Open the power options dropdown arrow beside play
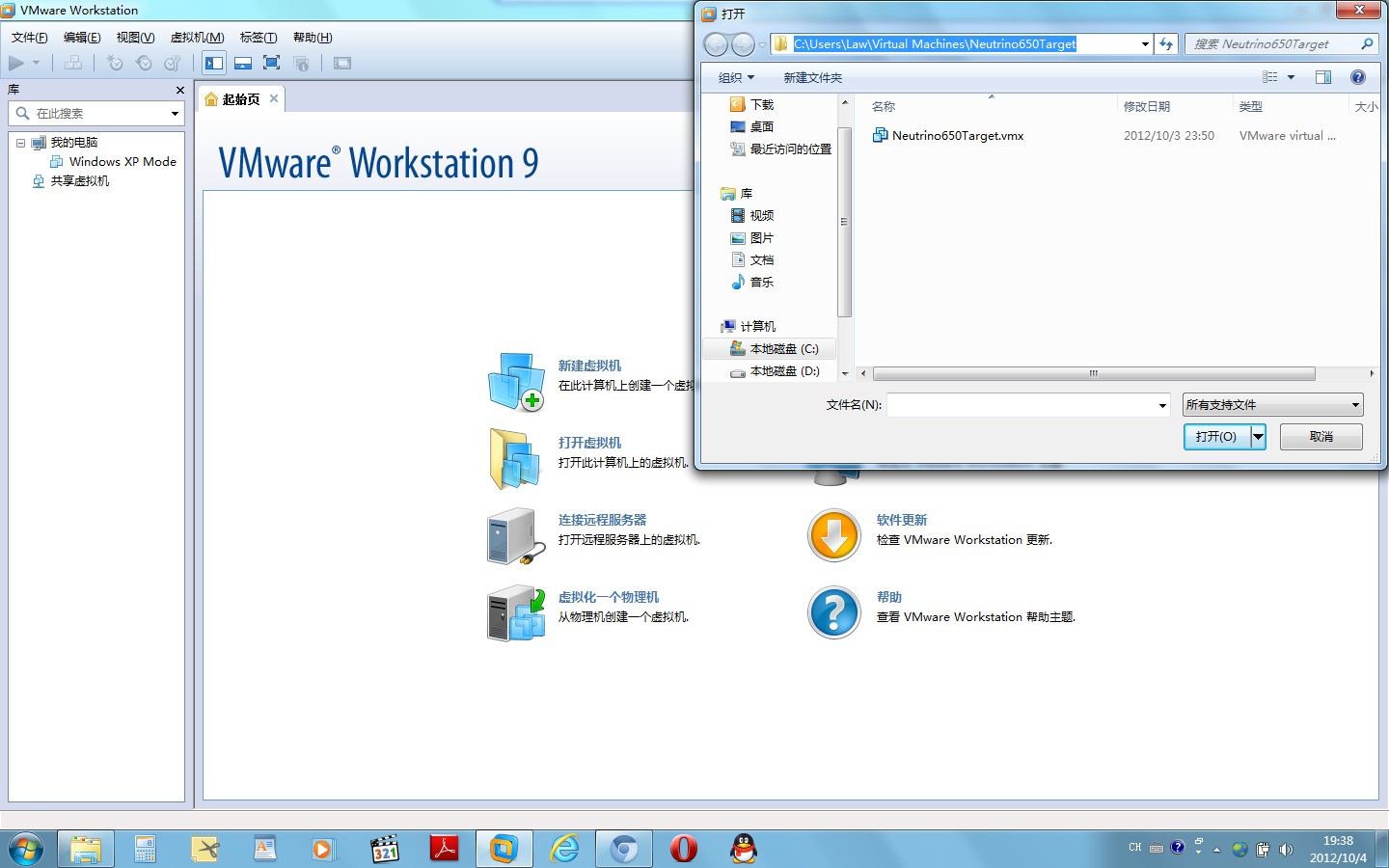1389x868 pixels. pyautogui.click(x=37, y=63)
